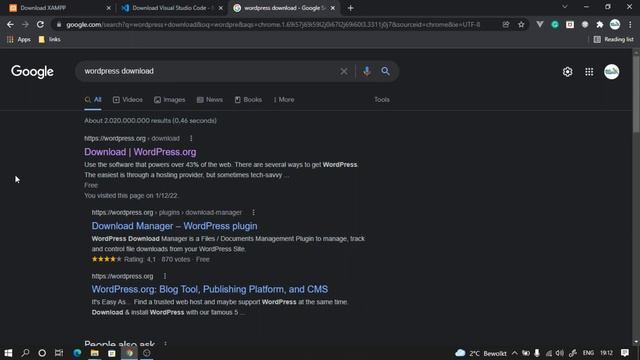Open options for the wordpress.org download result

click(x=191, y=138)
